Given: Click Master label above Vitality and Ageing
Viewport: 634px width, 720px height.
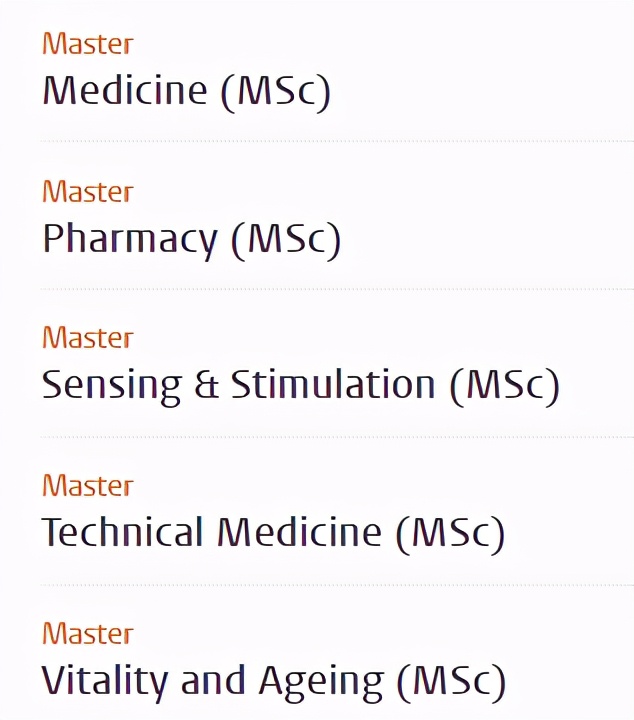Looking at the screenshot, I should 87,633.
